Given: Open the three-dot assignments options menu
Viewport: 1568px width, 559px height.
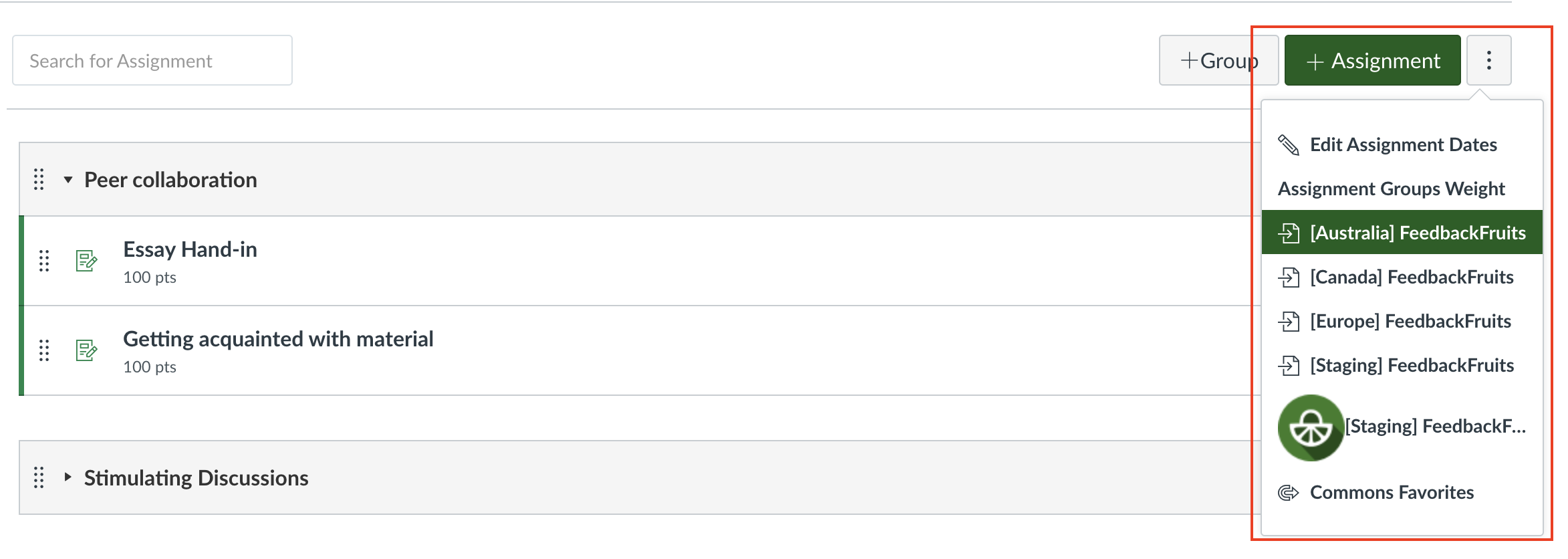Looking at the screenshot, I should pyautogui.click(x=1488, y=60).
